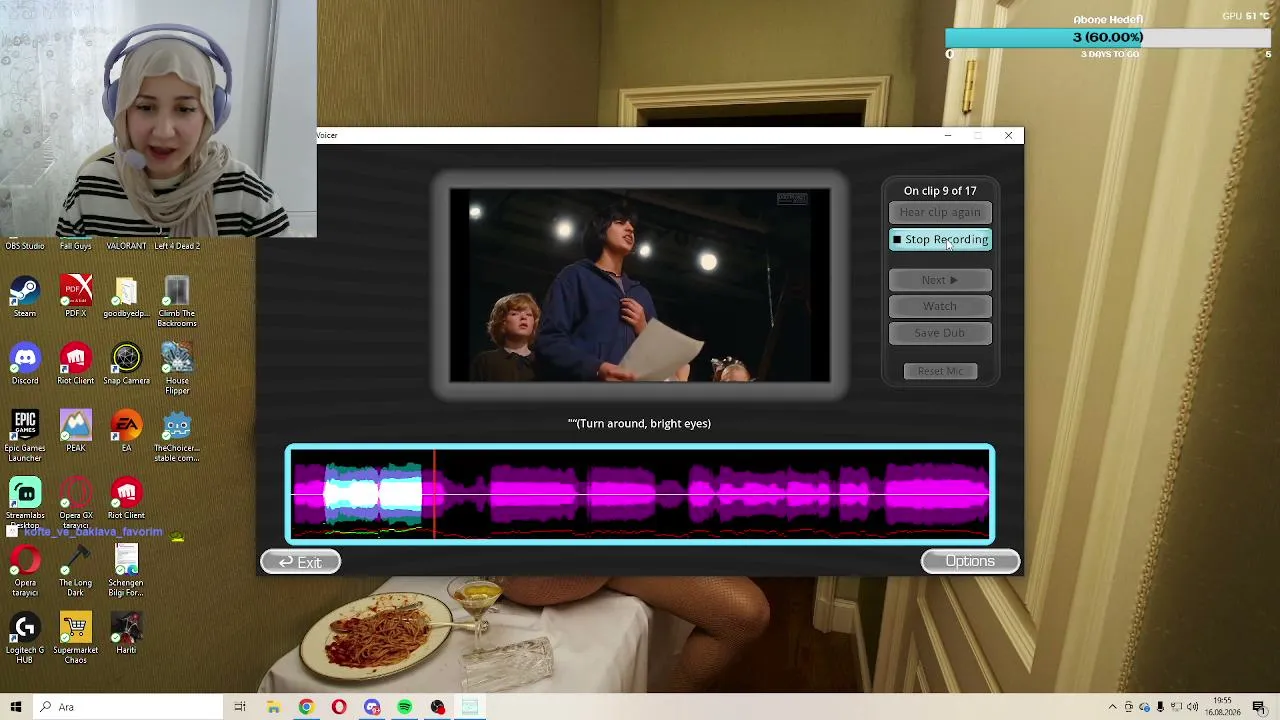This screenshot has height=720, width=1280.
Task: Open the Hariti desktop shortcut
Action: 126,632
